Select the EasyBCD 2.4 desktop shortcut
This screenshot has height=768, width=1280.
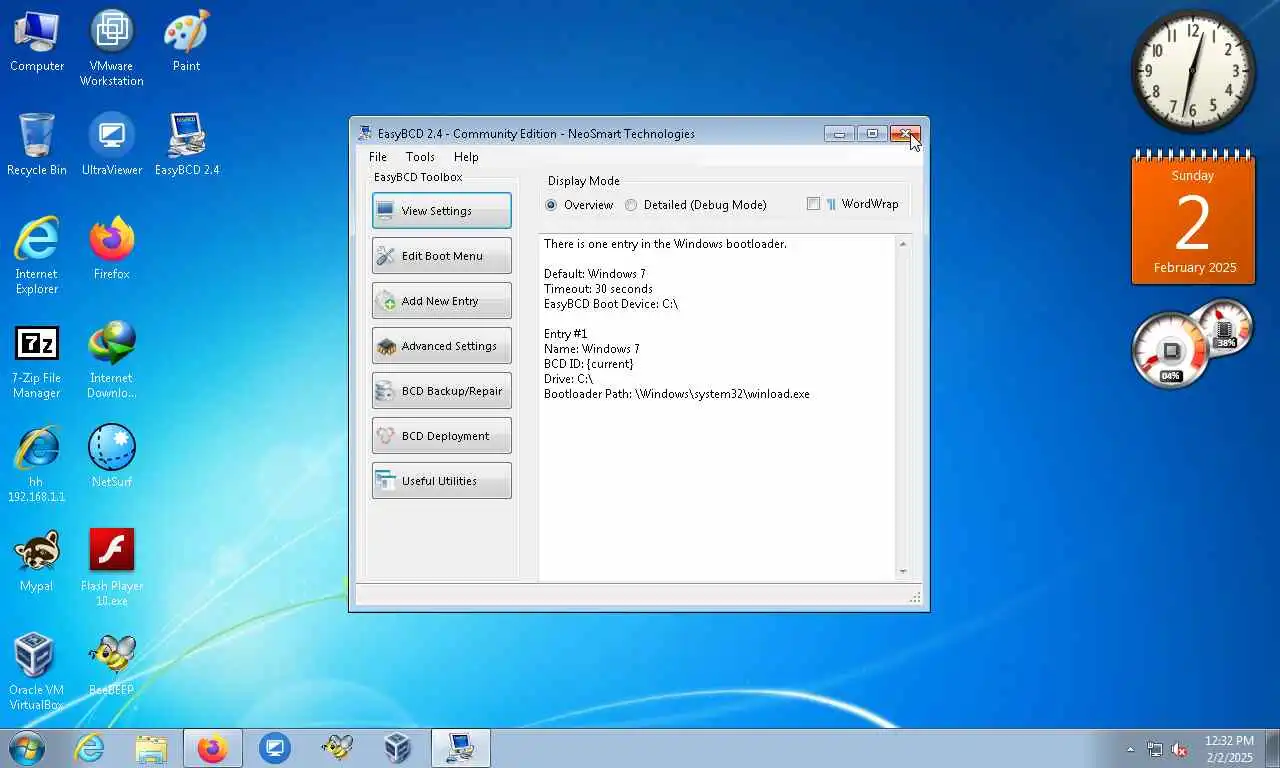pos(186,144)
